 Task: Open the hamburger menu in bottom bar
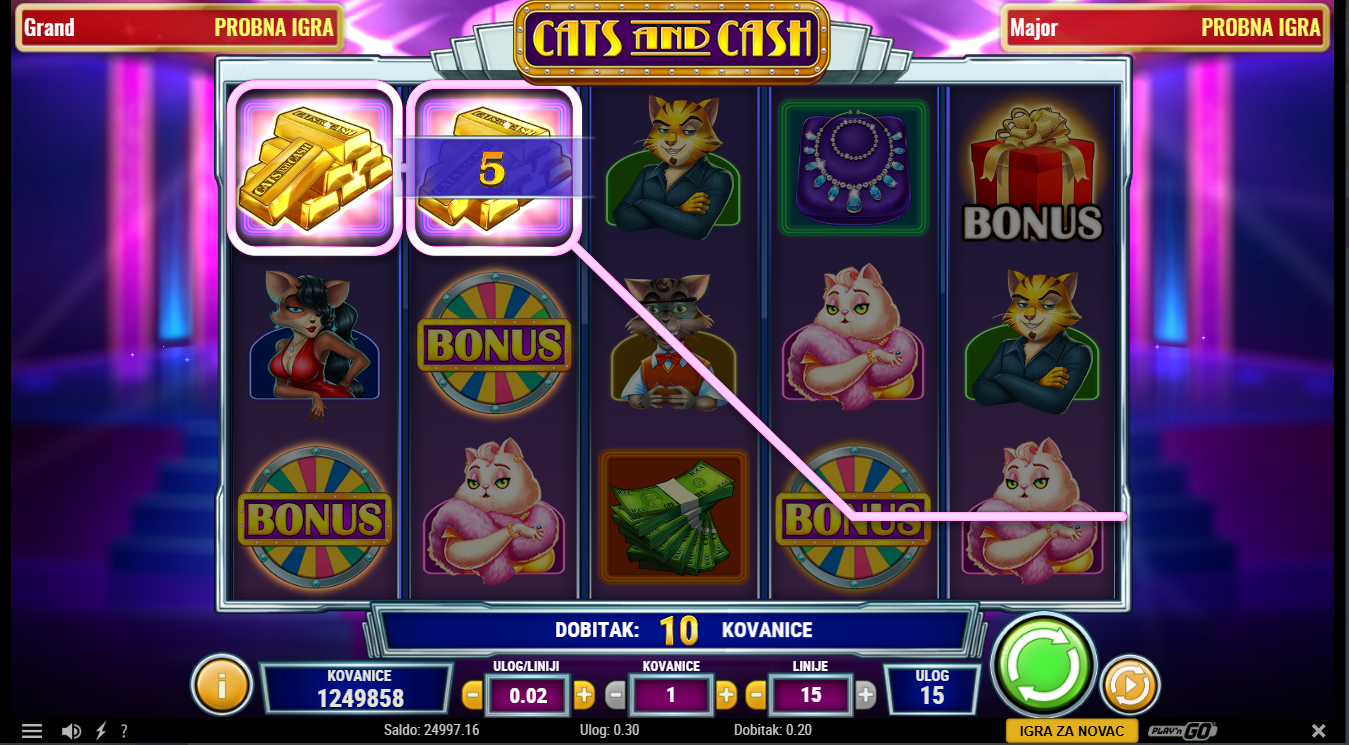coord(32,731)
